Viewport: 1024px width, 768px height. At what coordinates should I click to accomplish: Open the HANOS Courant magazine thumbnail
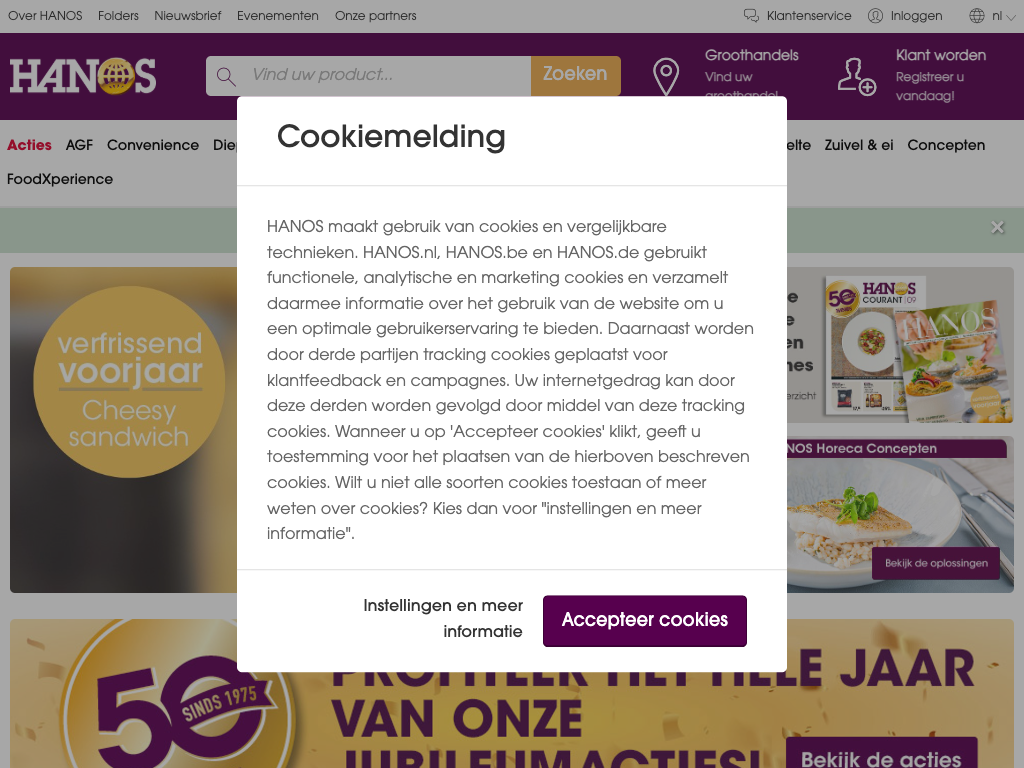[x=918, y=347]
